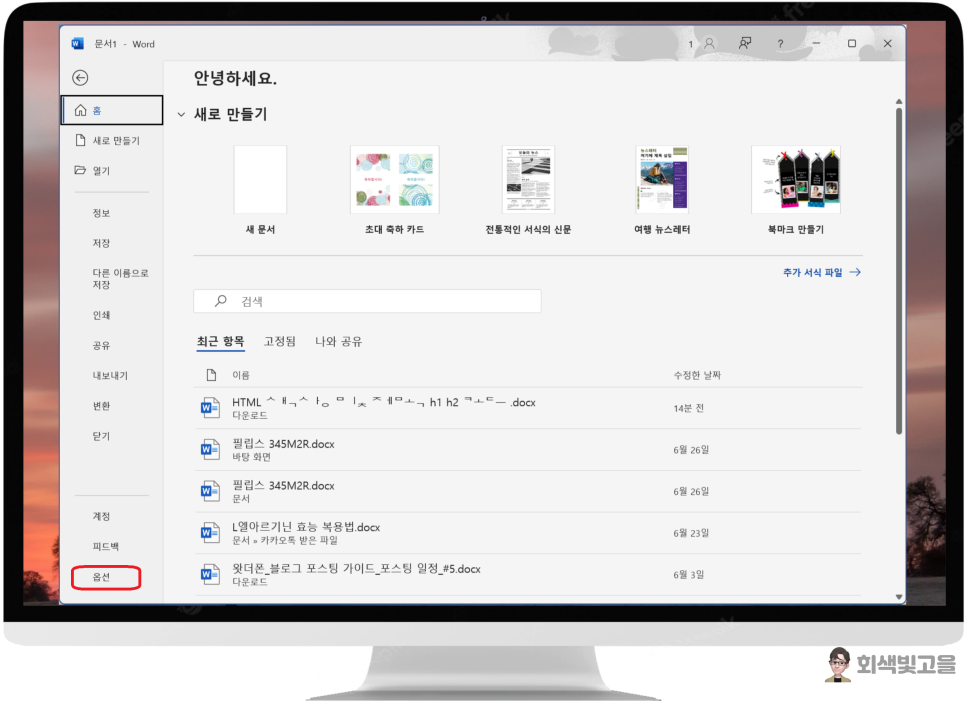Open Word 옵션 settings
Screen dimensions: 966x701
[x=106, y=577]
